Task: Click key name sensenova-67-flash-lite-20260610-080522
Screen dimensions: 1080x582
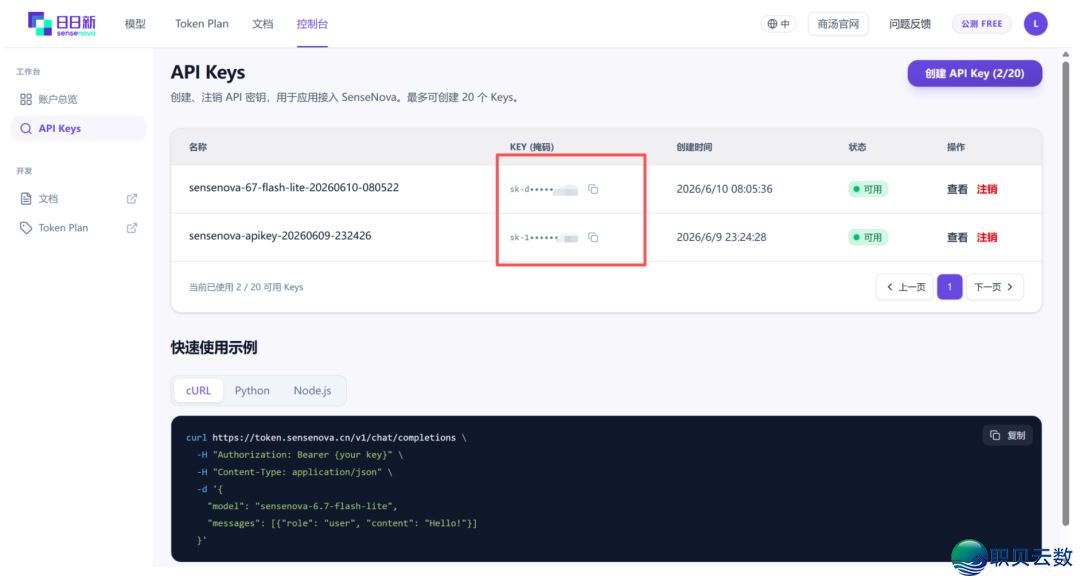Action: tap(293, 187)
